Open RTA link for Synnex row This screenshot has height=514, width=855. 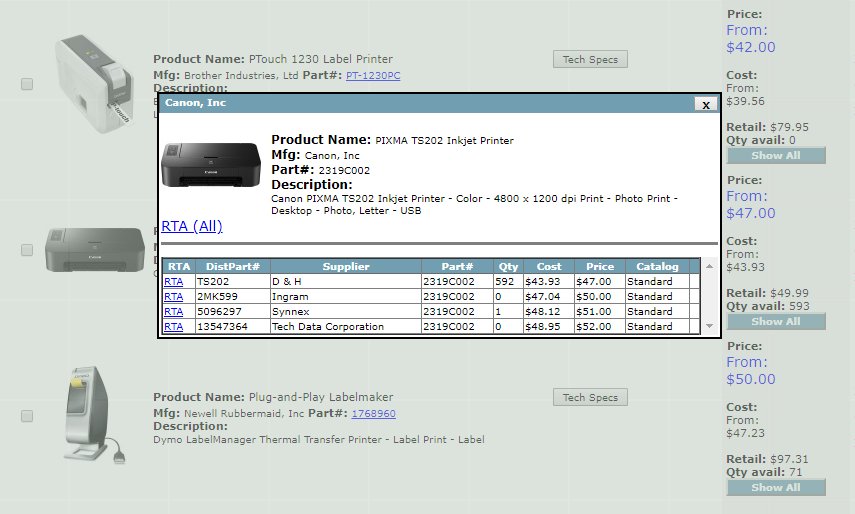click(173, 312)
